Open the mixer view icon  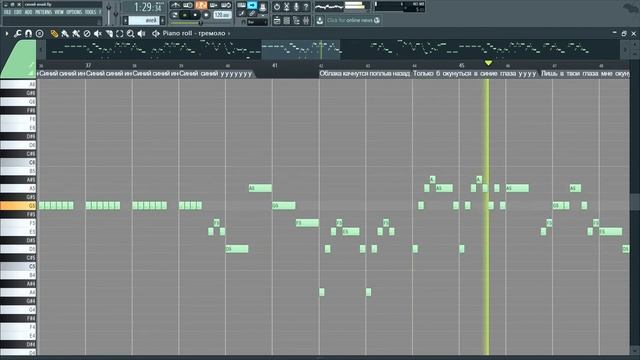[x=306, y=20]
